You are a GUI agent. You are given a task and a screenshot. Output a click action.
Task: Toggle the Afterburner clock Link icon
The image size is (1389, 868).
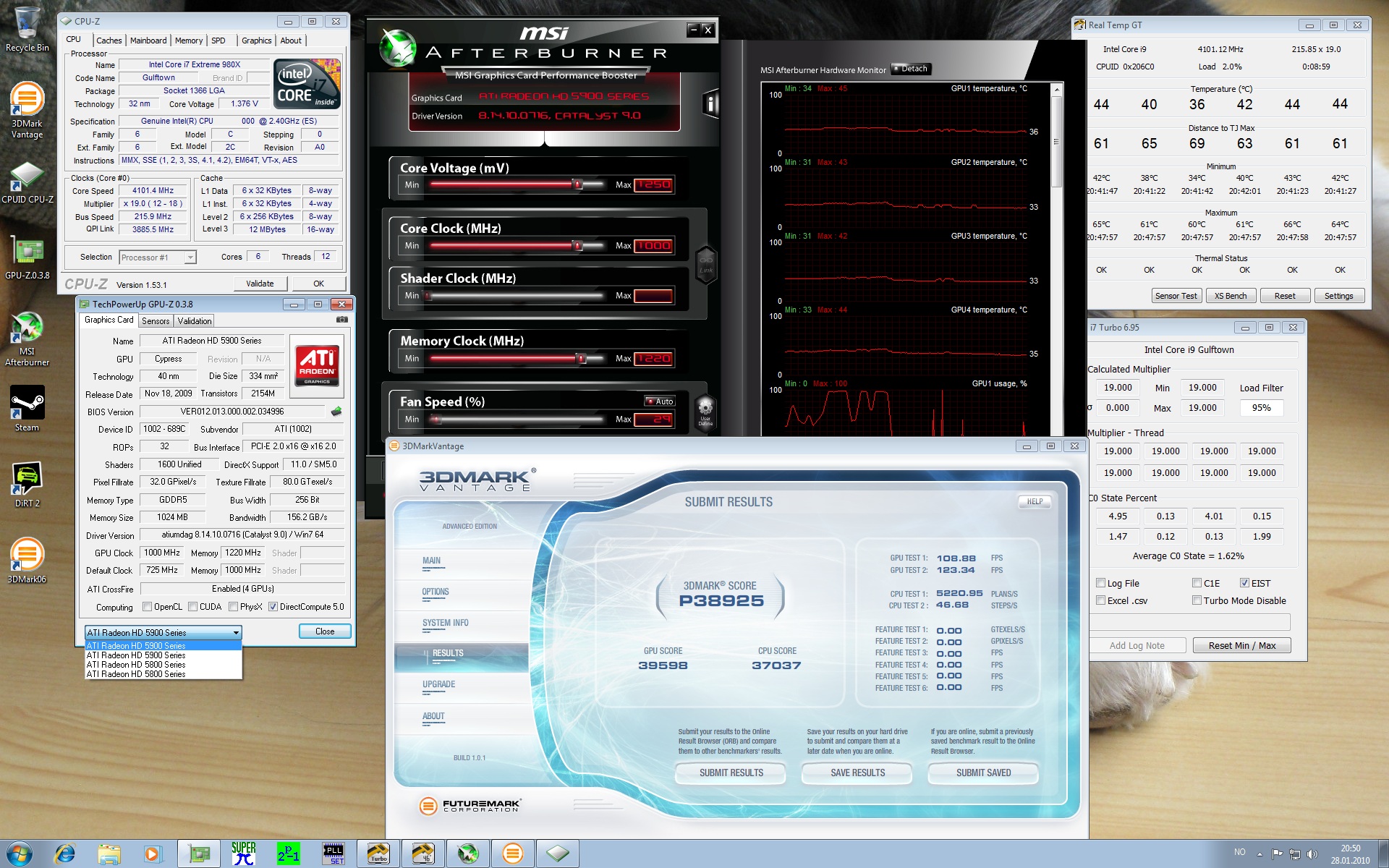(706, 264)
